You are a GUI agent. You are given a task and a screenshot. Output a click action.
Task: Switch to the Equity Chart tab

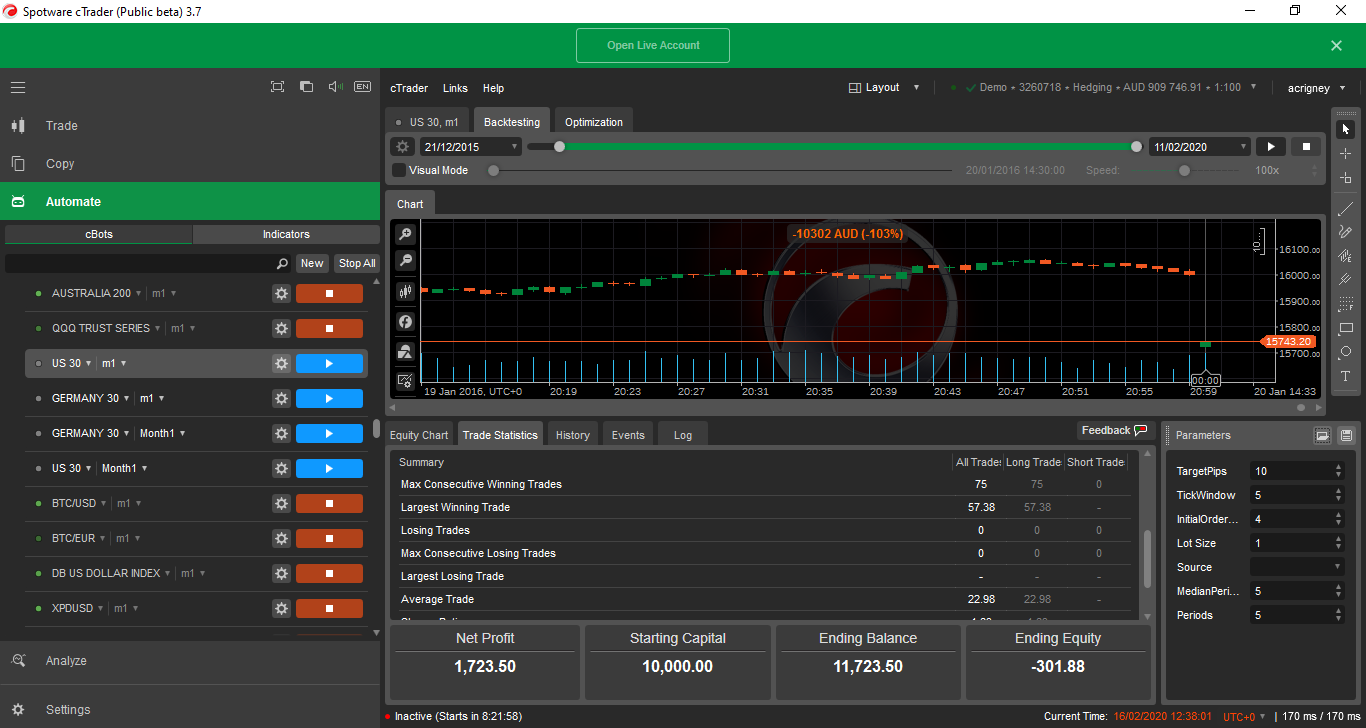tap(419, 435)
